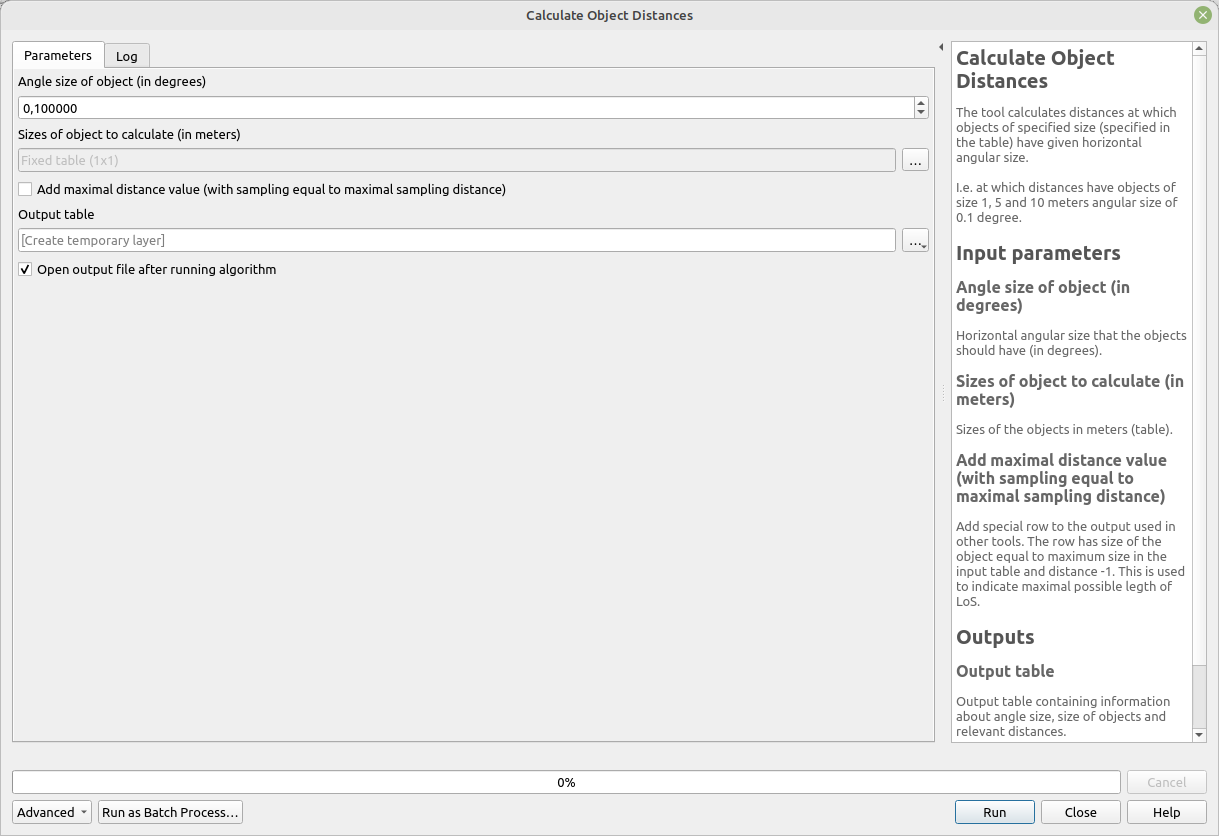Decrement angle size with the spinner down arrow
The image size is (1219, 836).
920,112
